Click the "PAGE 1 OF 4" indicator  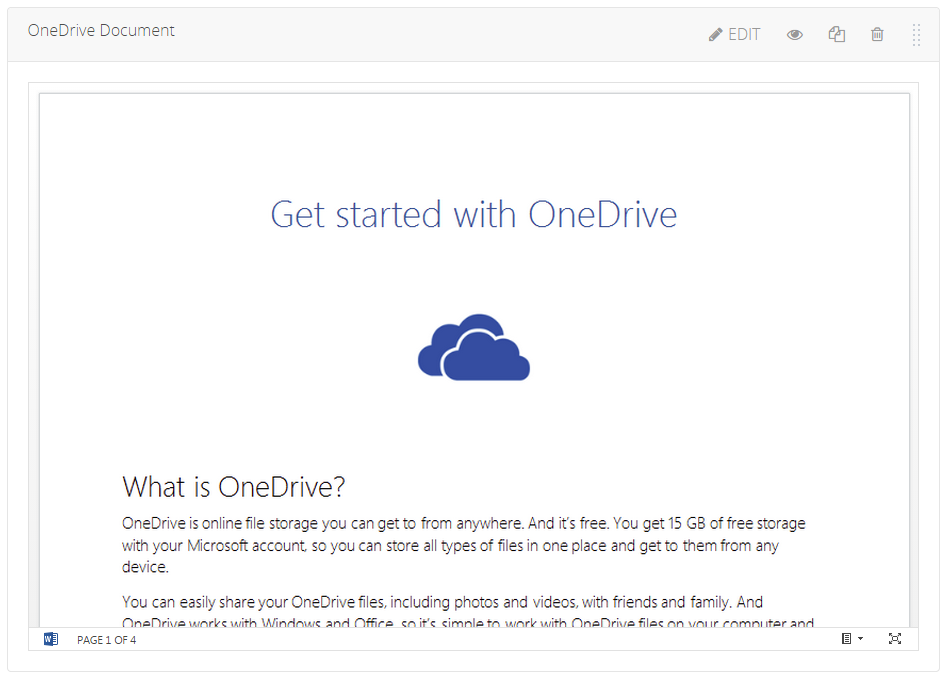(106, 640)
